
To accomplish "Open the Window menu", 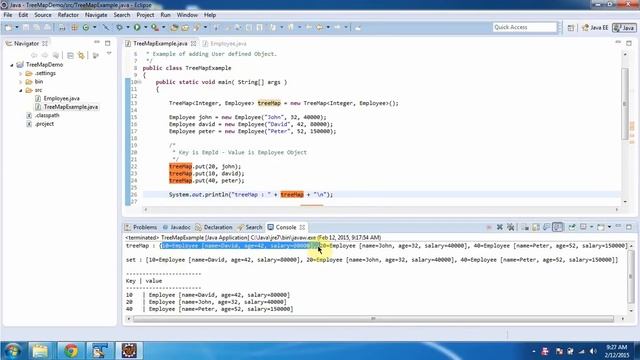I will click(187, 15).
